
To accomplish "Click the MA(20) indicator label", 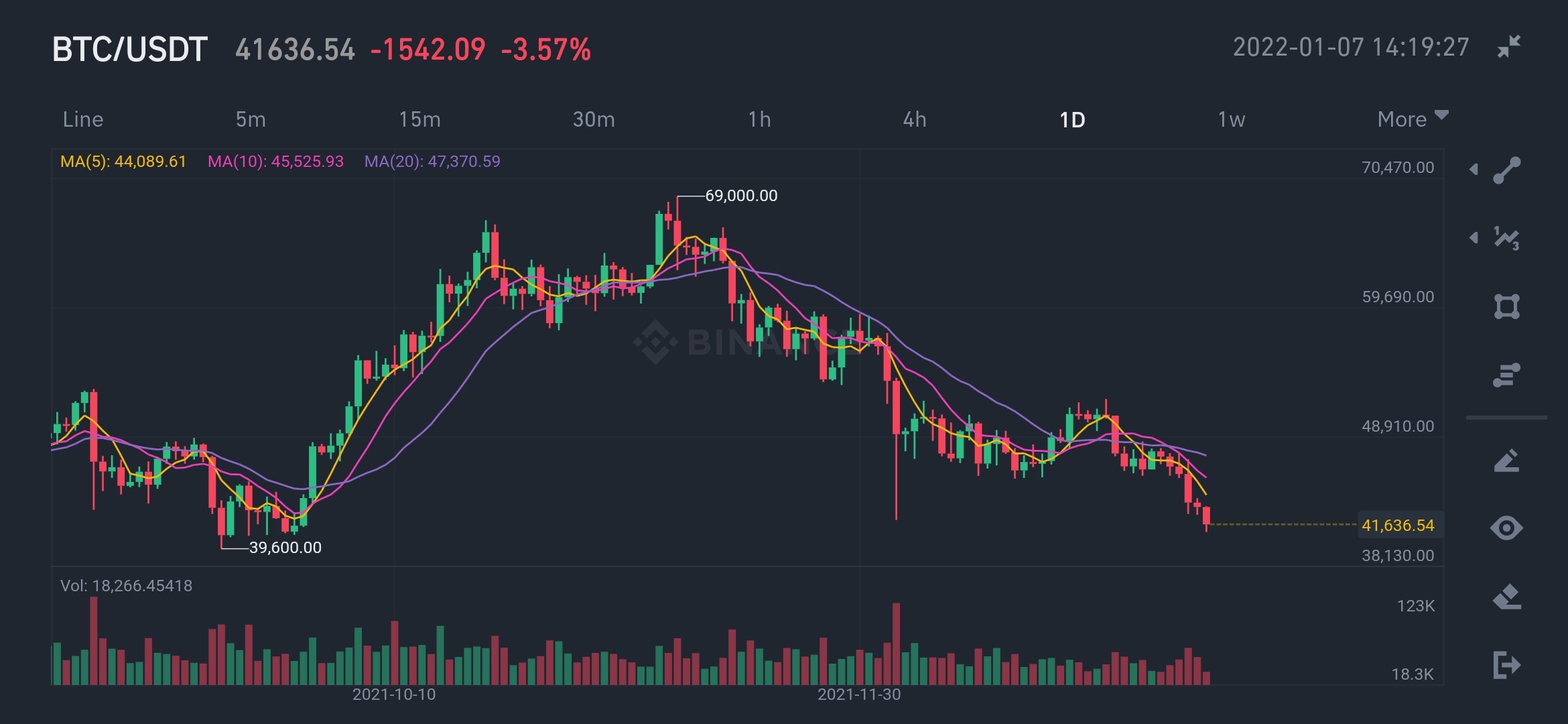I will (432, 162).
